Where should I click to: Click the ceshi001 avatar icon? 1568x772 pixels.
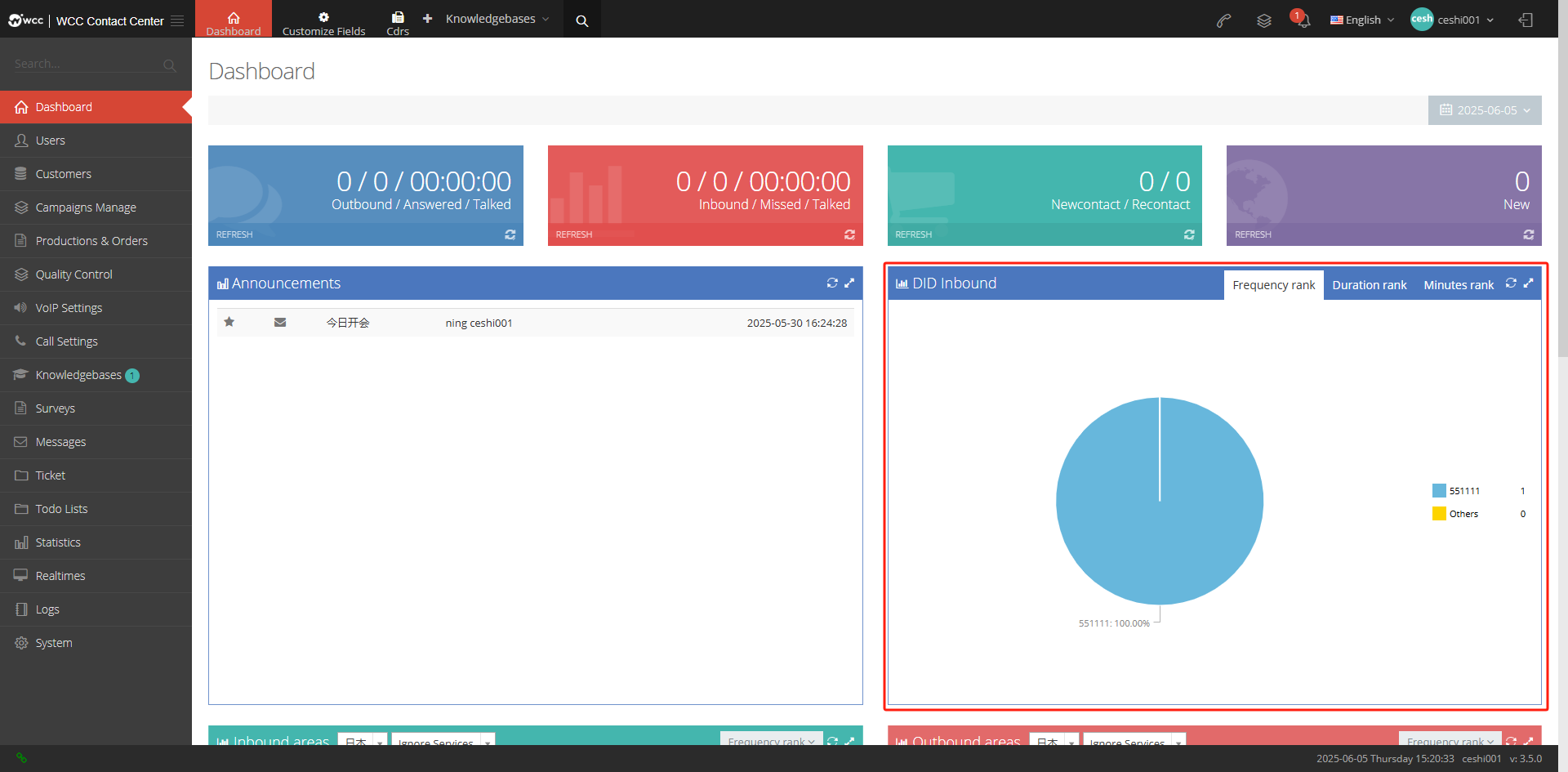point(1422,20)
